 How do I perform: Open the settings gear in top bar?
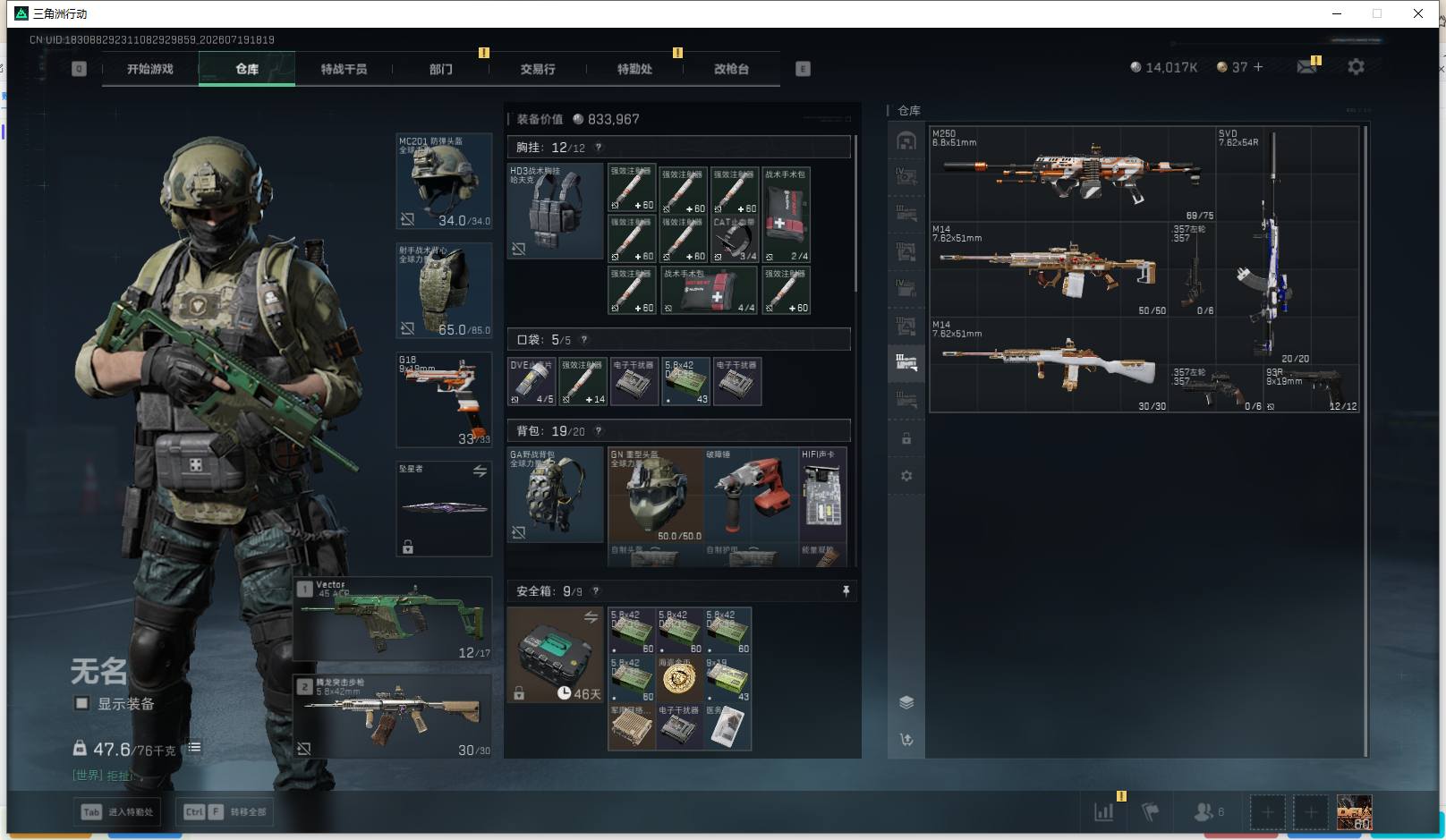(x=1356, y=67)
